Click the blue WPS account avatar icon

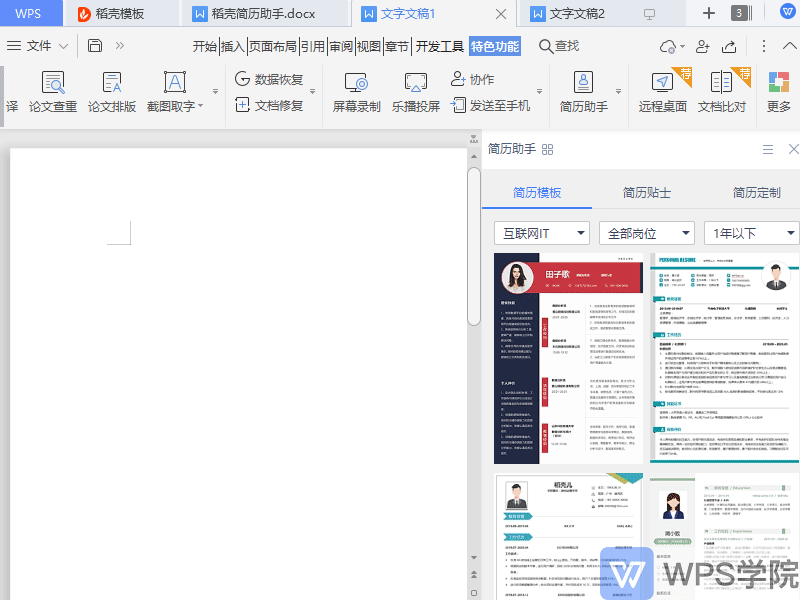[x=787, y=12]
